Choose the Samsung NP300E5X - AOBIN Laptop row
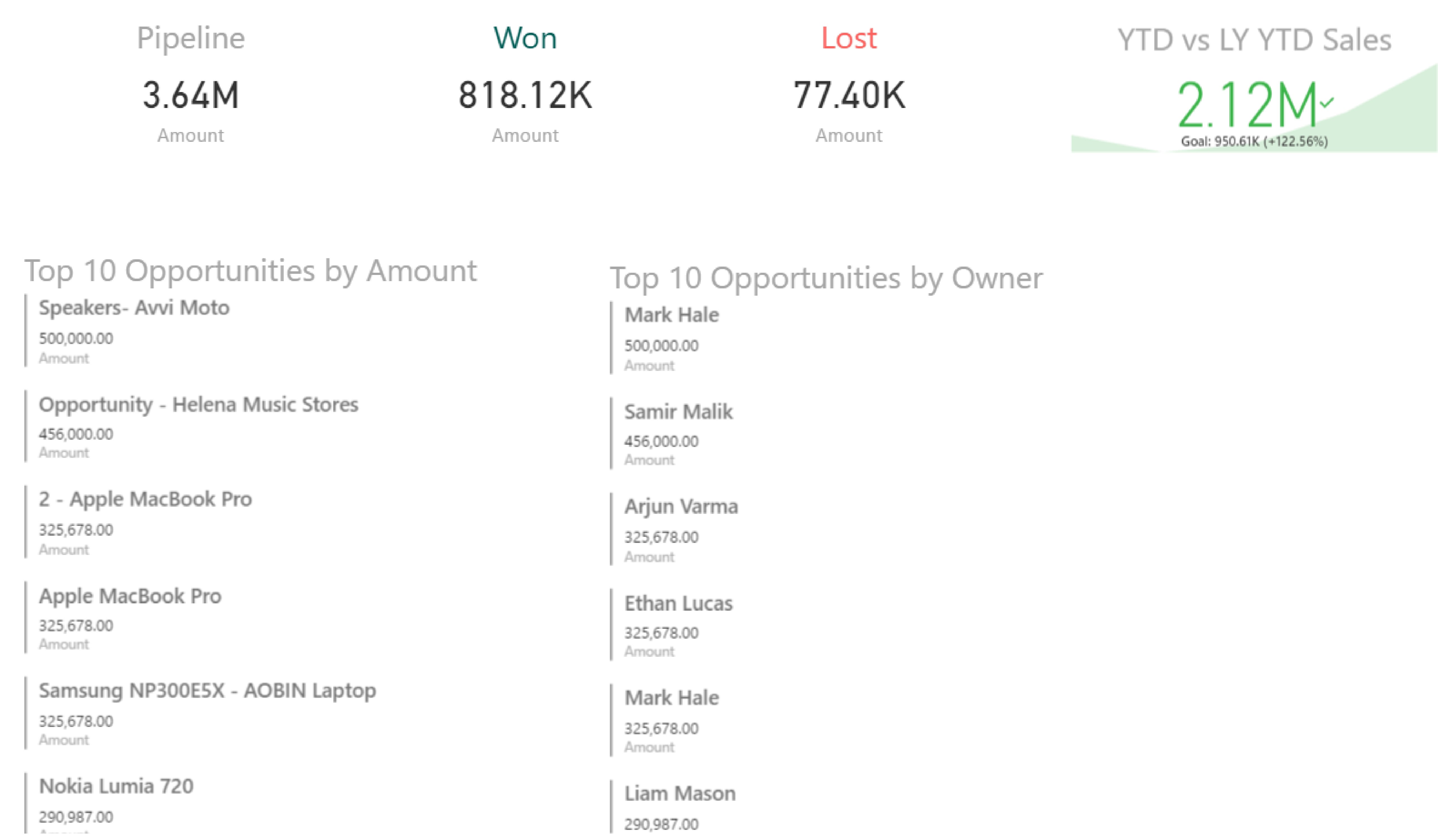The width and height of the screenshot is (1438, 840). pos(207,691)
